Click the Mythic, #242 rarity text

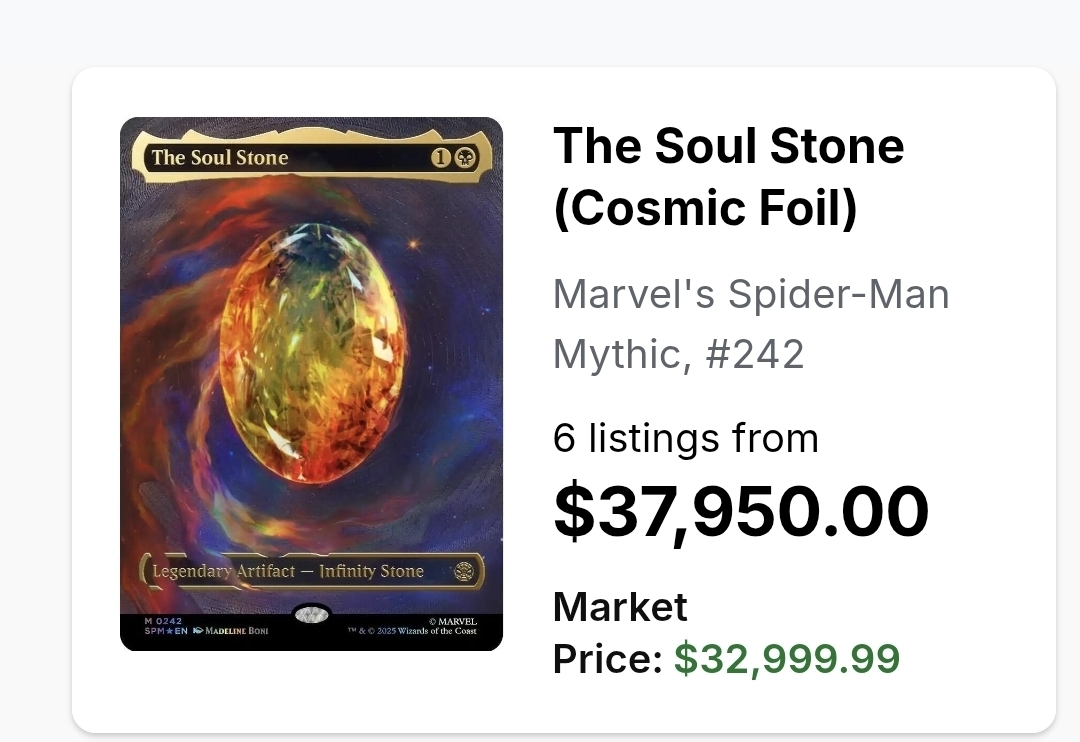coord(678,354)
